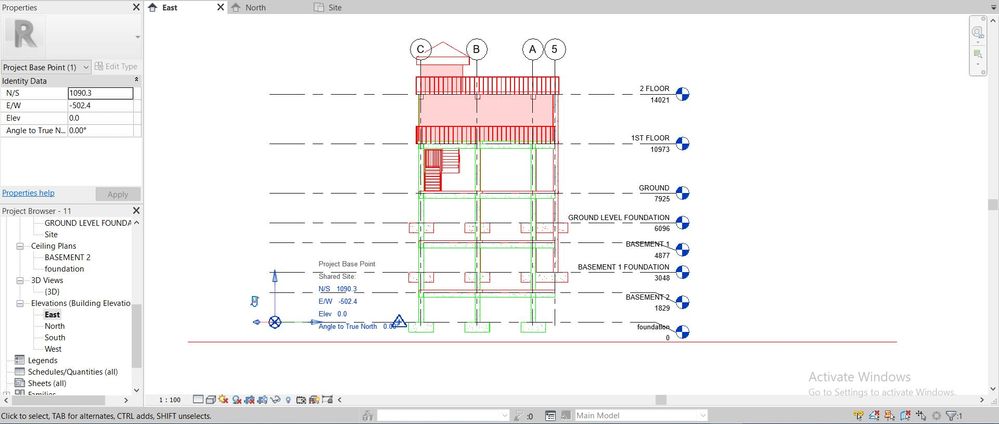The width and height of the screenshot is (999, 424).
Task: Click the E/W value field -502.4
Action: [x=101, y=105]
